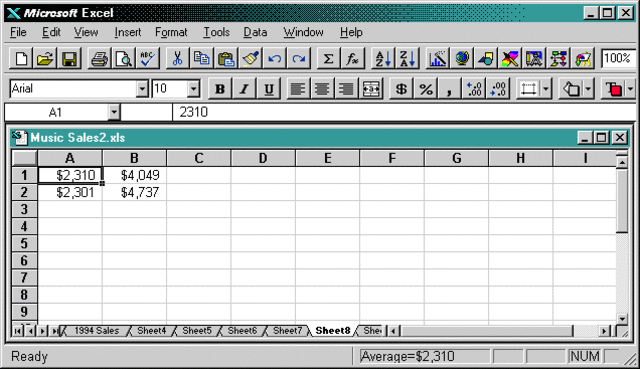Open the View menu
The width and height of the screenshot is (640, 369).
point(86,32)
